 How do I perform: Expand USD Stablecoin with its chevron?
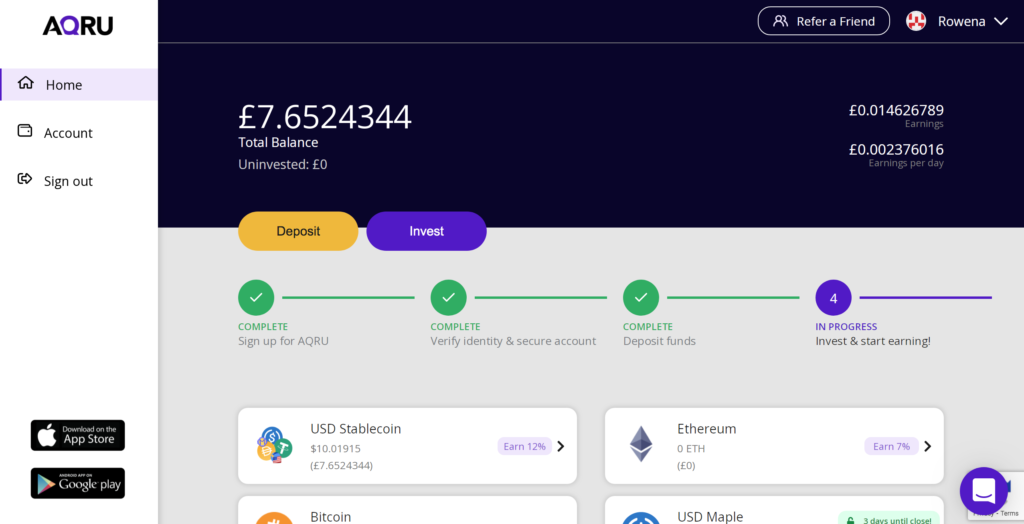[x=560, y=446]
